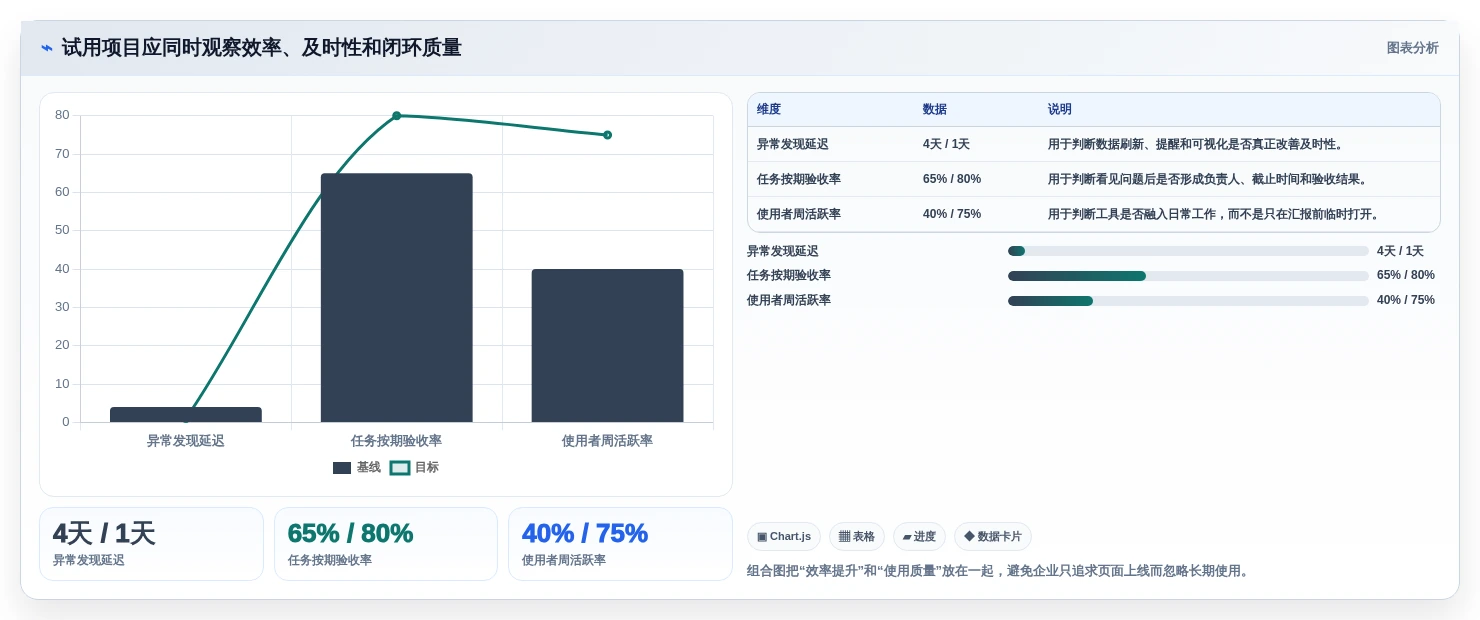Image resolution: width=1480 pixels, height=620 pixels.
Task: Click the 图表分析 label in the header
Action: tap(1412, 48)
